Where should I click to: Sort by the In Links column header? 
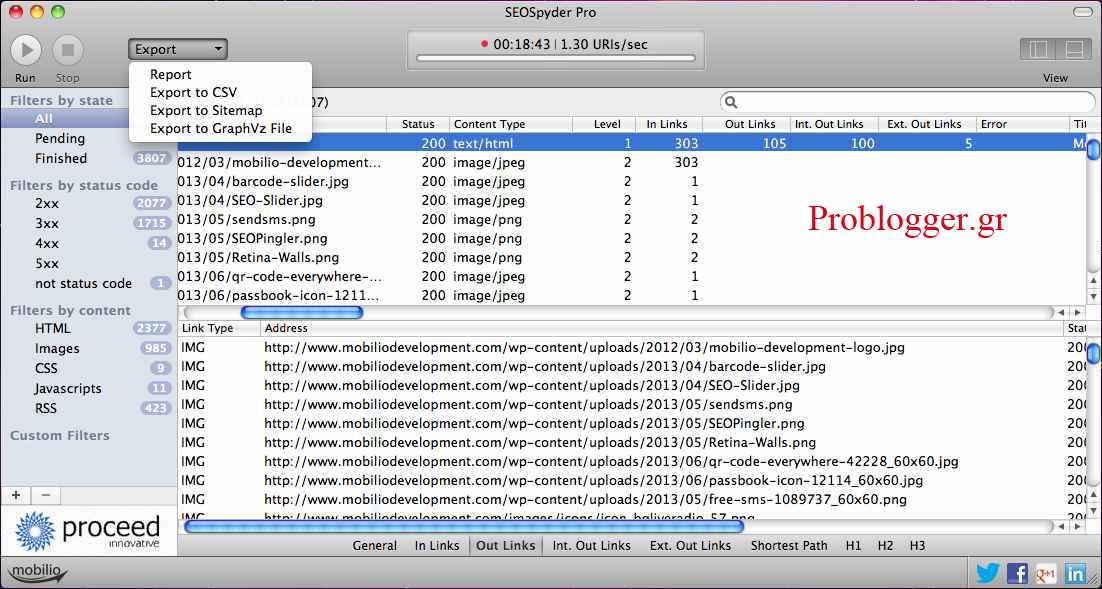670,124
